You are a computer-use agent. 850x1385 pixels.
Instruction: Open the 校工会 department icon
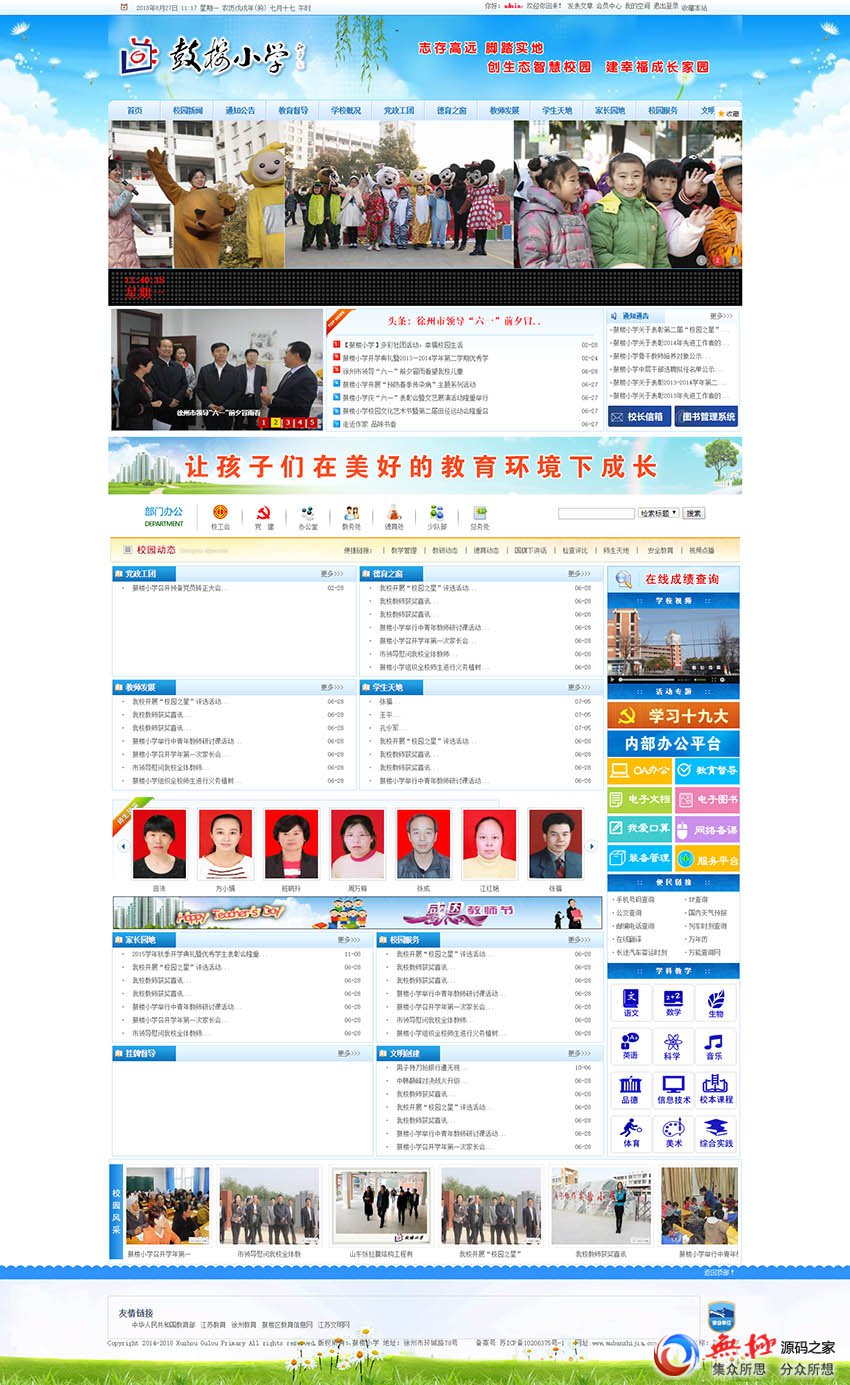[x=220, y=512]
